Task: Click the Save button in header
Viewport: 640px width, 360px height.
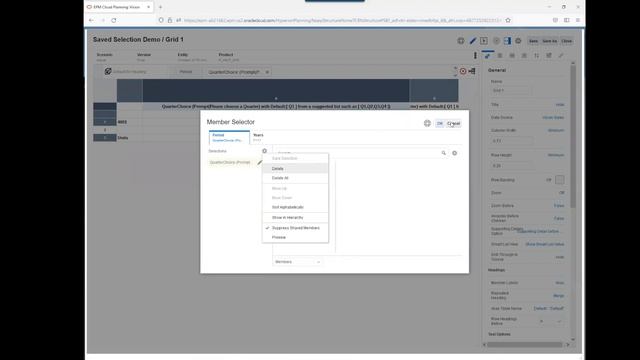Action: pyautogui.click(x=533, y=41)
